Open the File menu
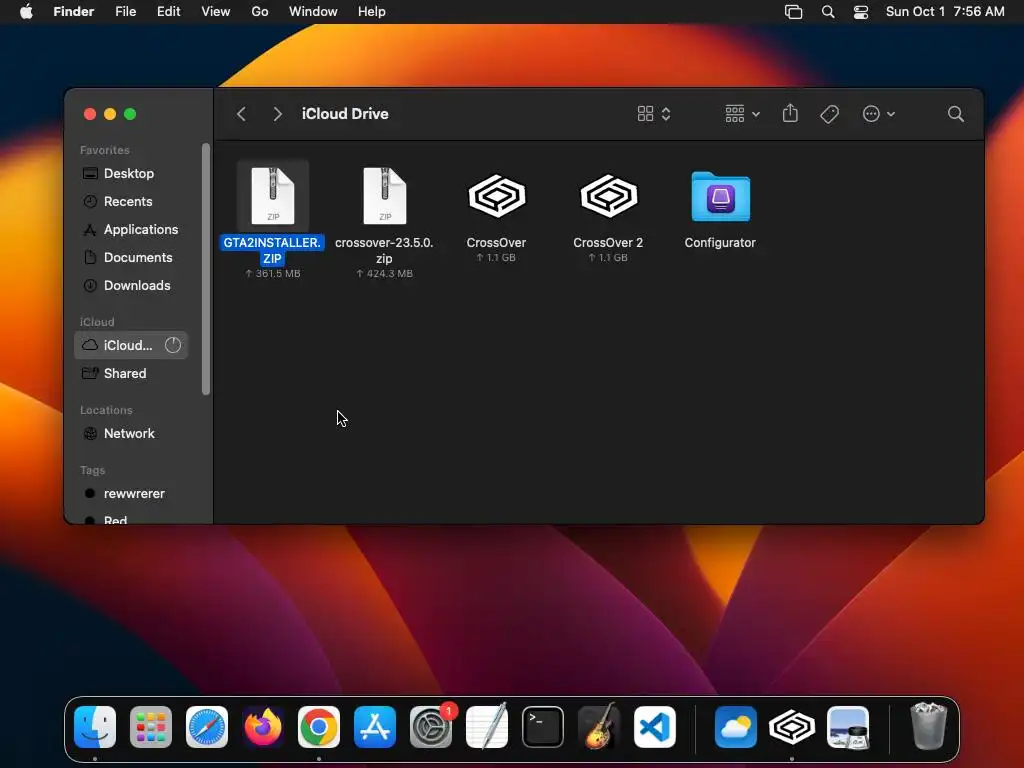Image resolution: width=1024 pixels, height=768 pixels. [x=125, y=12]
